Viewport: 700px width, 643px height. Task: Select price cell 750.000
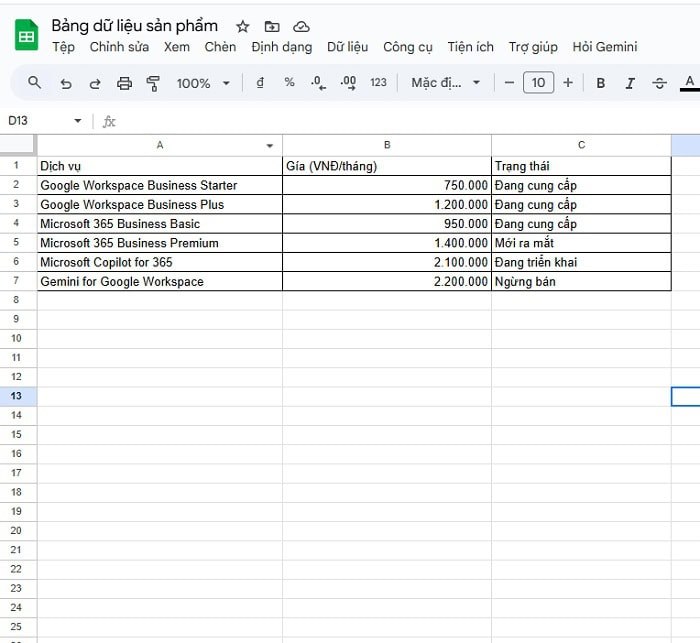[387, 185]
